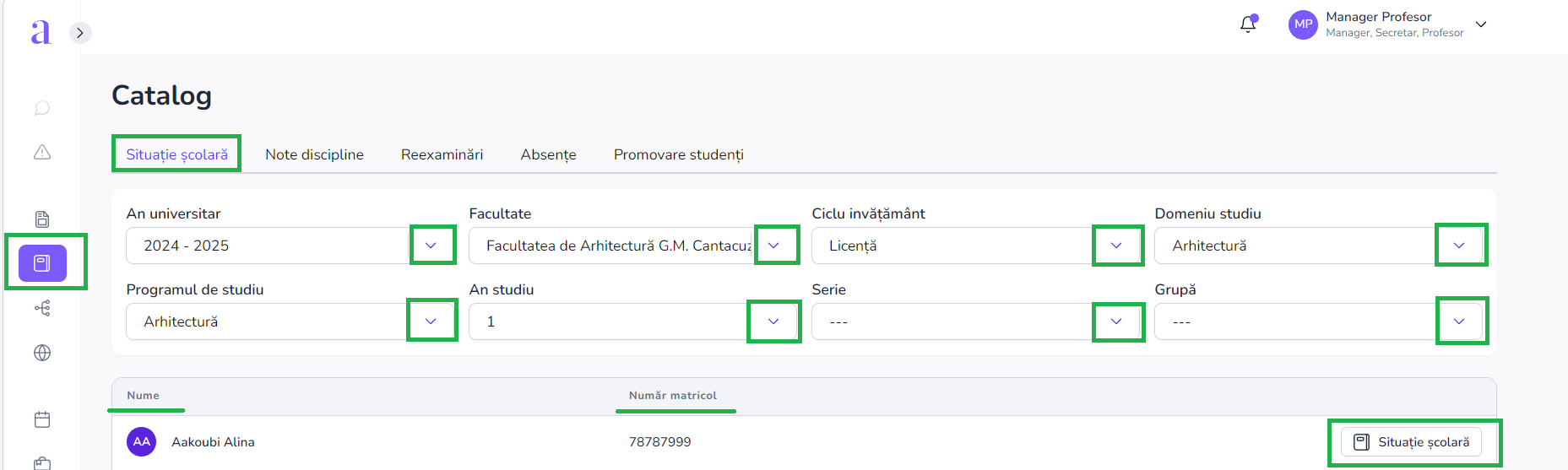Open the An universitar dropdown

point(431,246)
